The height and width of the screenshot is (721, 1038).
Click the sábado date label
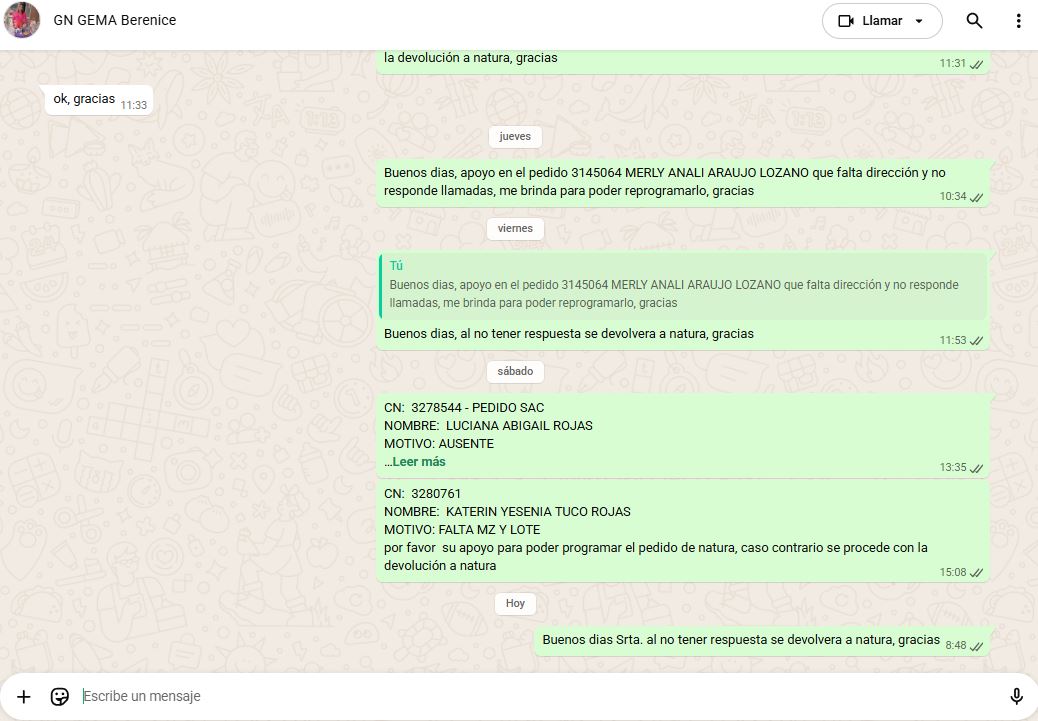(515, 371)
